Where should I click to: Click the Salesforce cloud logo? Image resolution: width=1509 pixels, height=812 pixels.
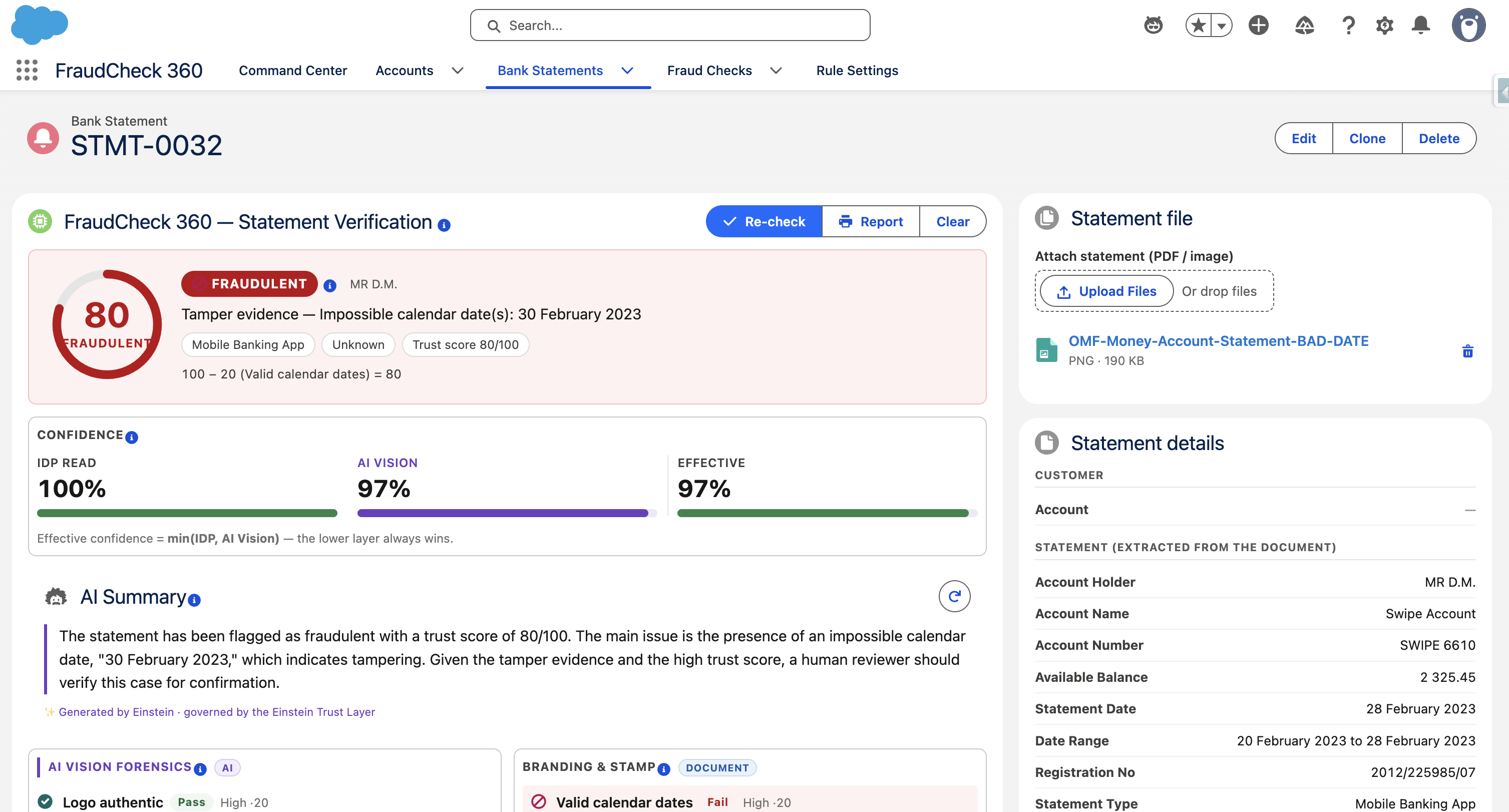pyautogui.click(x=40, y=25)
